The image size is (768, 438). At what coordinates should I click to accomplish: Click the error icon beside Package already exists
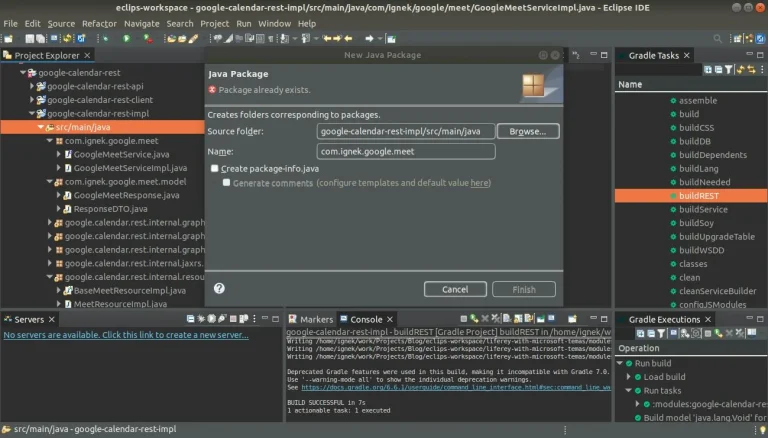click(x=212, y=90)
